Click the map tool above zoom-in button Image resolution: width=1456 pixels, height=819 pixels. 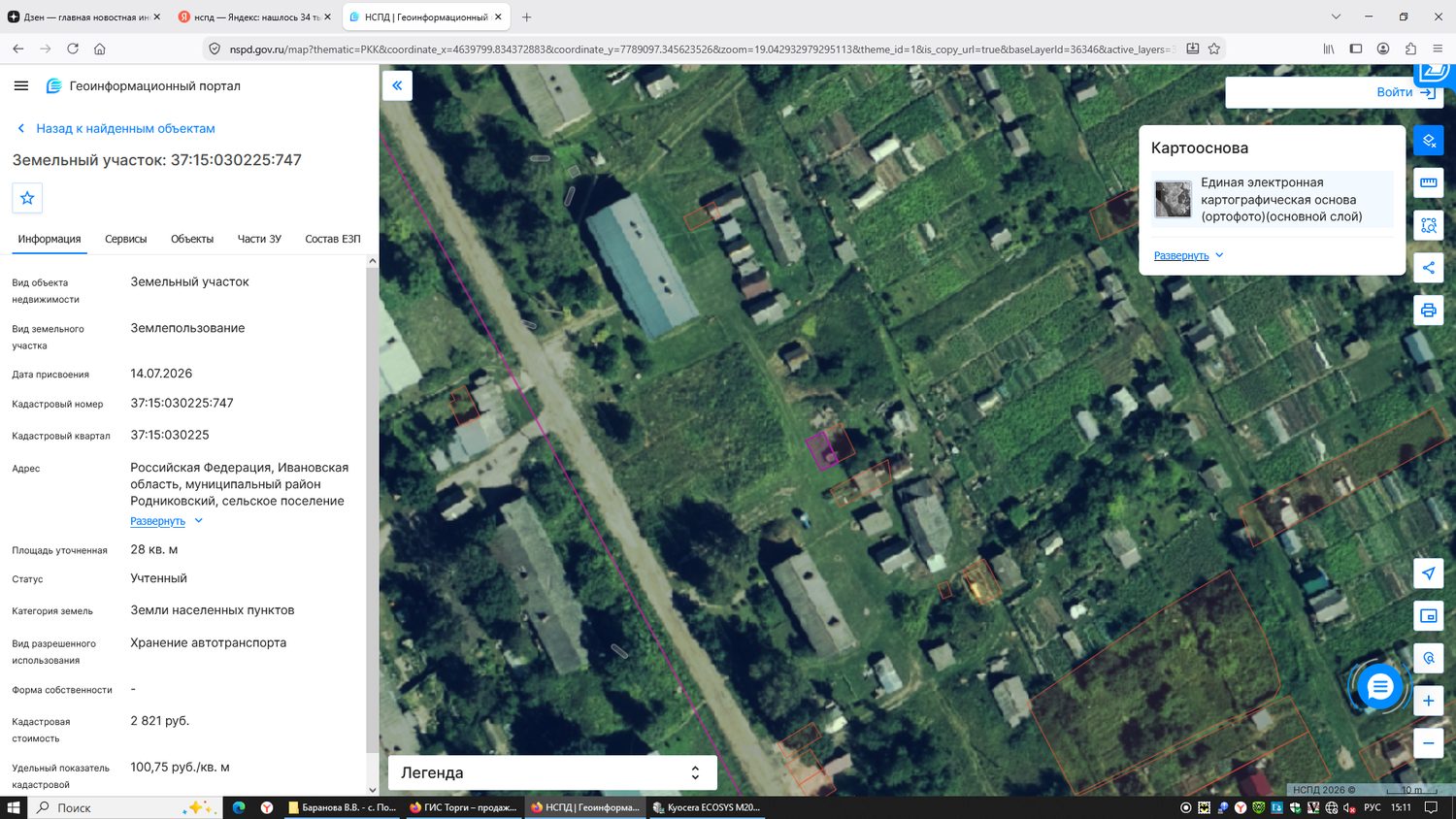click(1429, 658)
